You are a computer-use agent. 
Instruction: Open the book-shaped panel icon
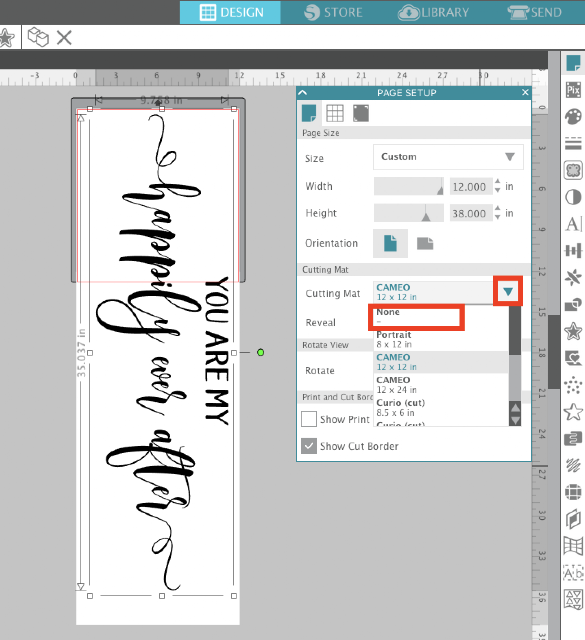click(x=573, y=519)
